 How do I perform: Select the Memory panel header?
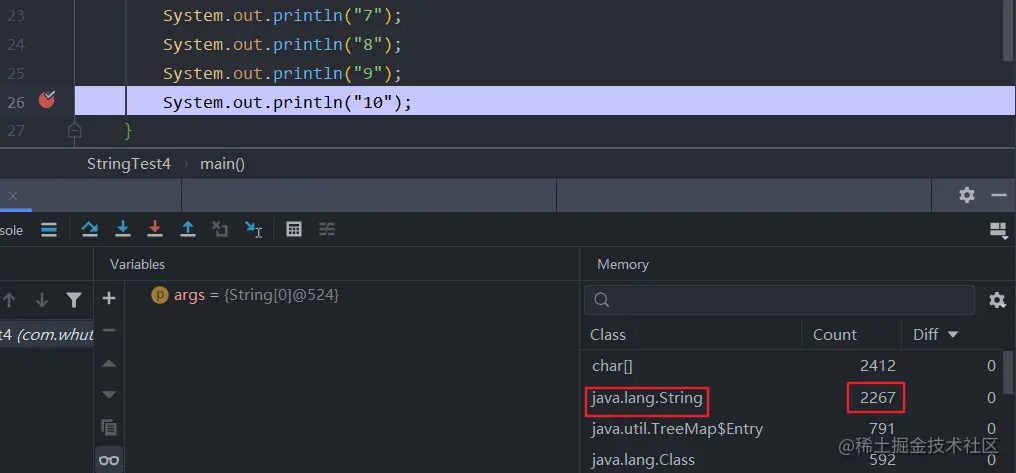623,264
